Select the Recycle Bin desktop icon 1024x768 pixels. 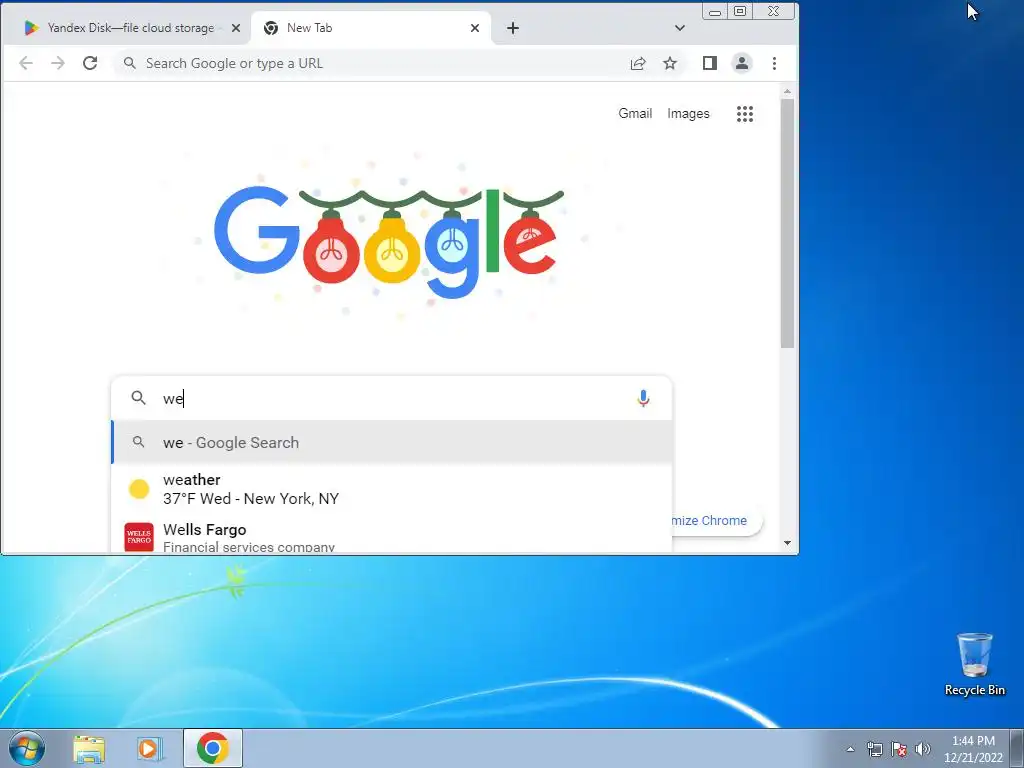975,665
